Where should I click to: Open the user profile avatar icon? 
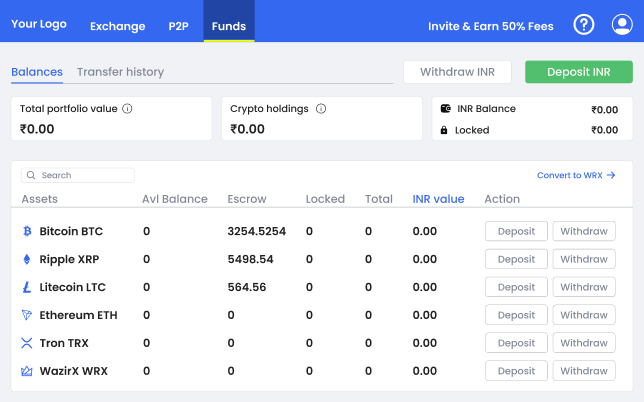(x=622, y=25)
